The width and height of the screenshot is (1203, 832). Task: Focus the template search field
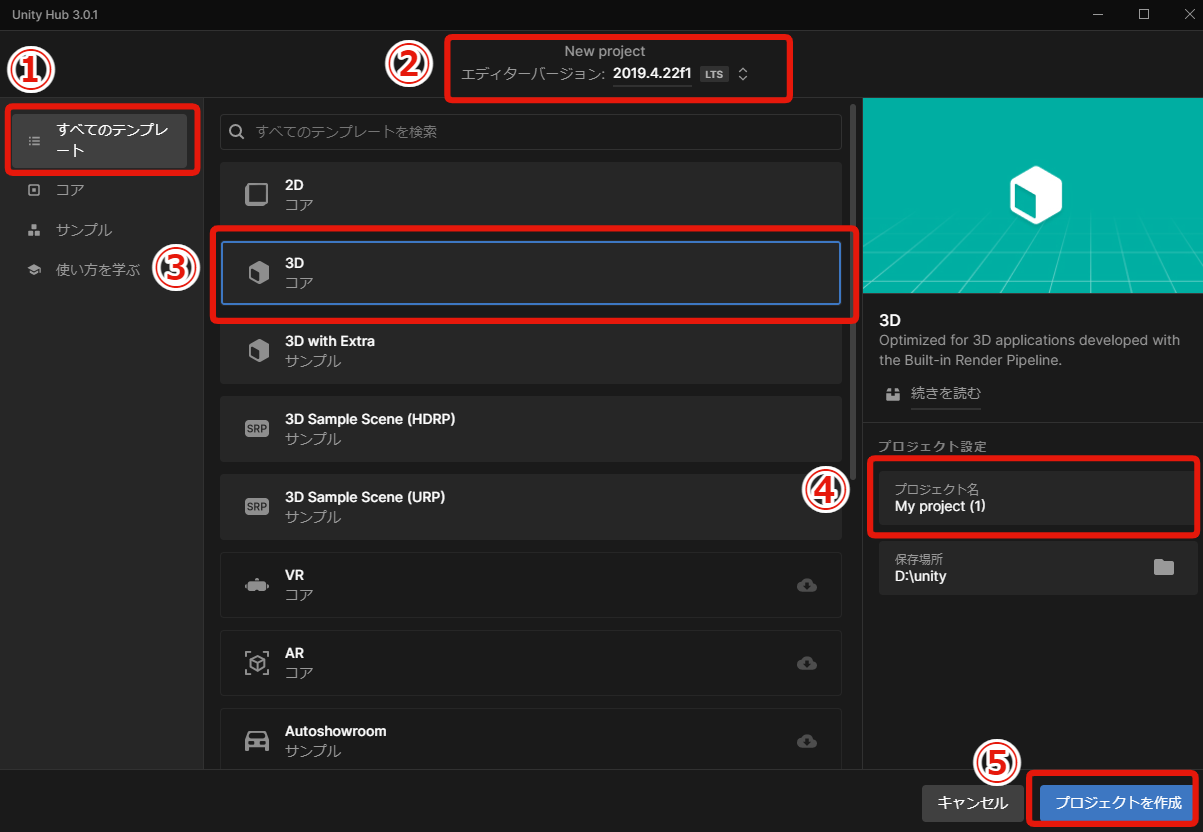pos(531,131)
